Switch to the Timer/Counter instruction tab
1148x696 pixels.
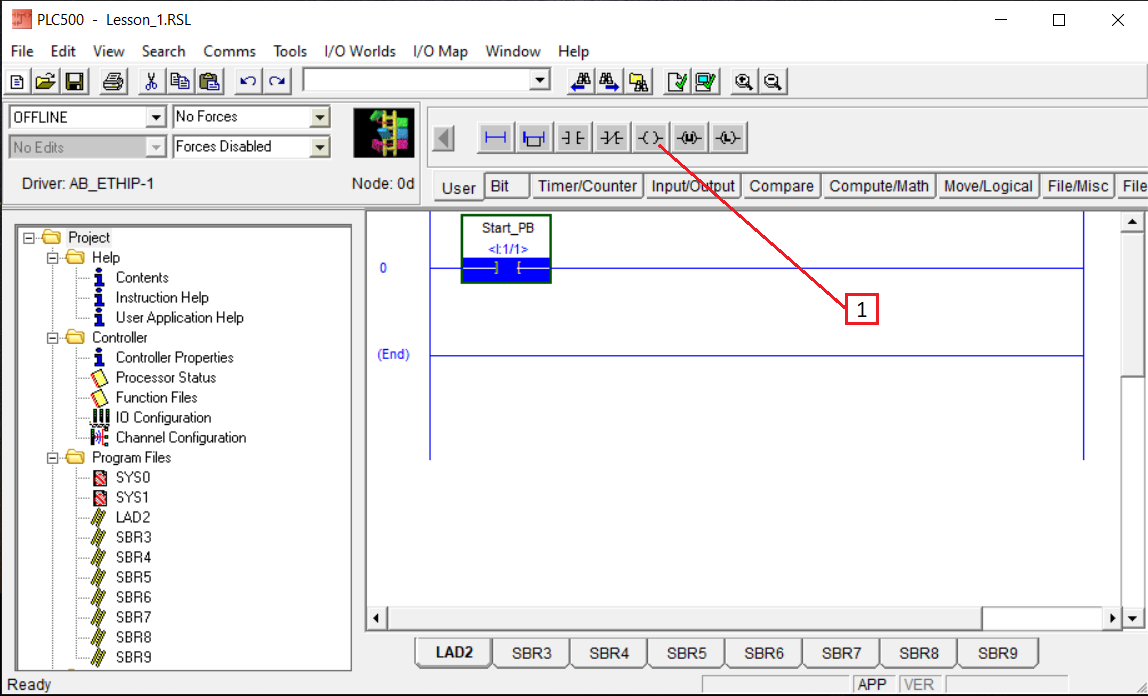click(x=587, y=186)
